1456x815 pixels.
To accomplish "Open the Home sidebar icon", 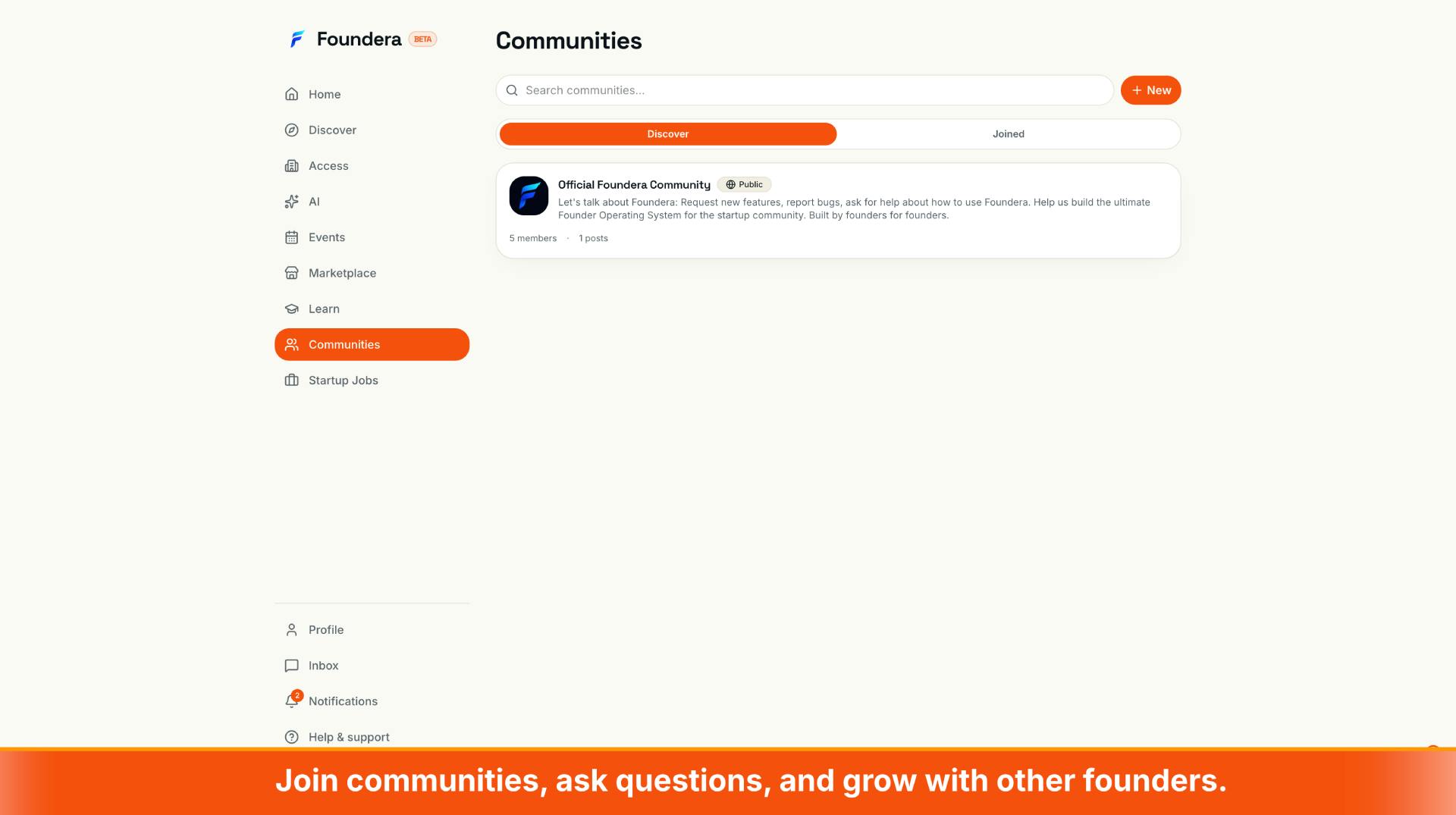I will (291, 94).
